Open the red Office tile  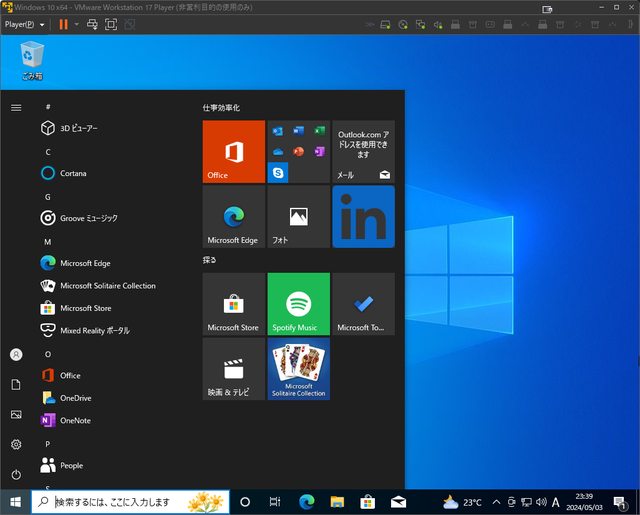pos(233,152)
